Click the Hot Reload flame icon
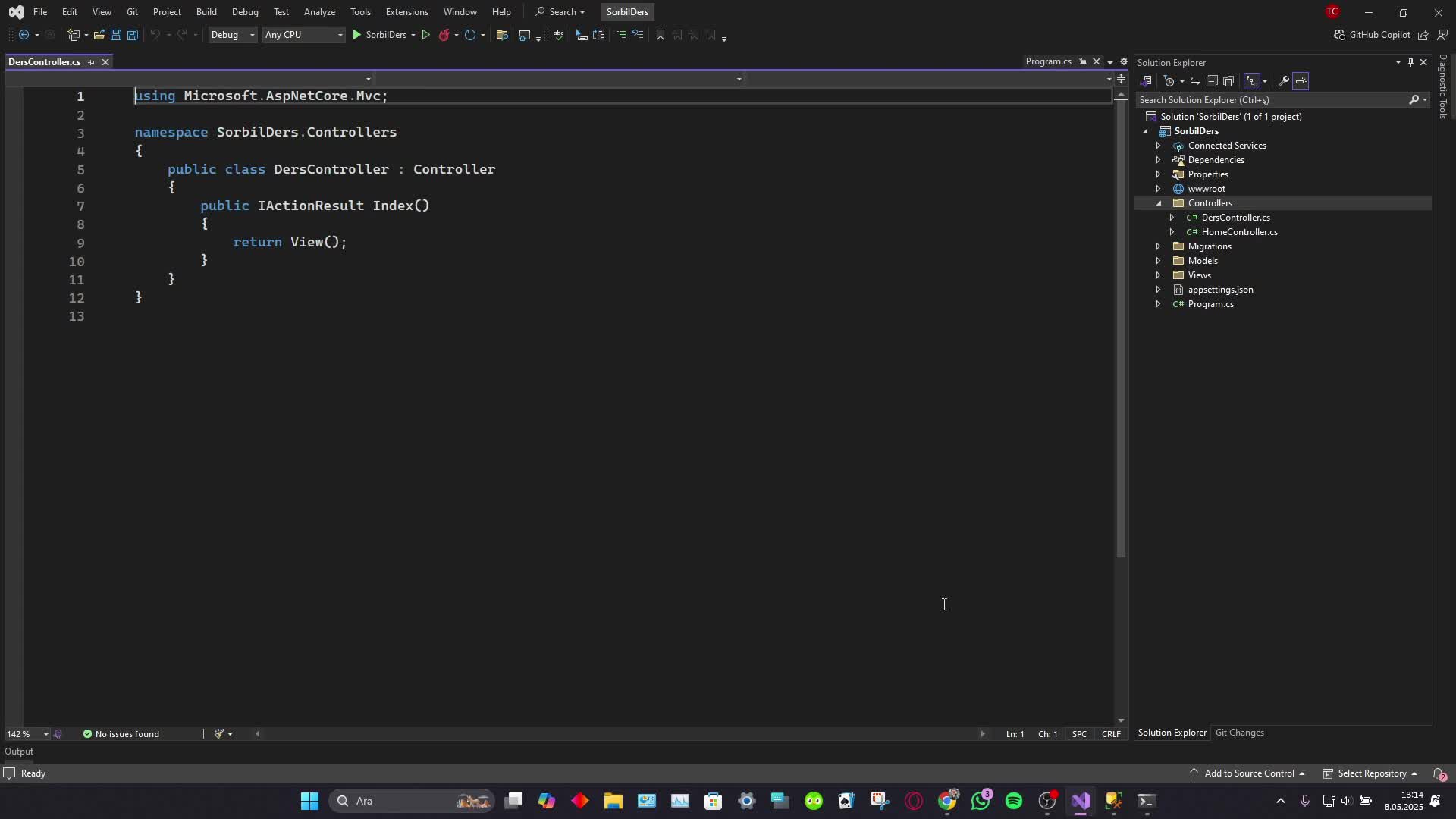Image resolution: width=1456 pixels, height=819 pixels. point(444,35)
